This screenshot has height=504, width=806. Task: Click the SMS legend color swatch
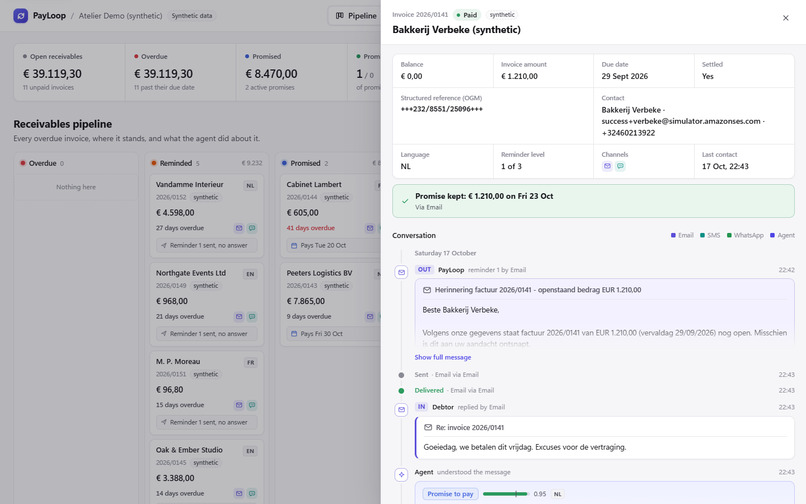click(x=702, y=236)
